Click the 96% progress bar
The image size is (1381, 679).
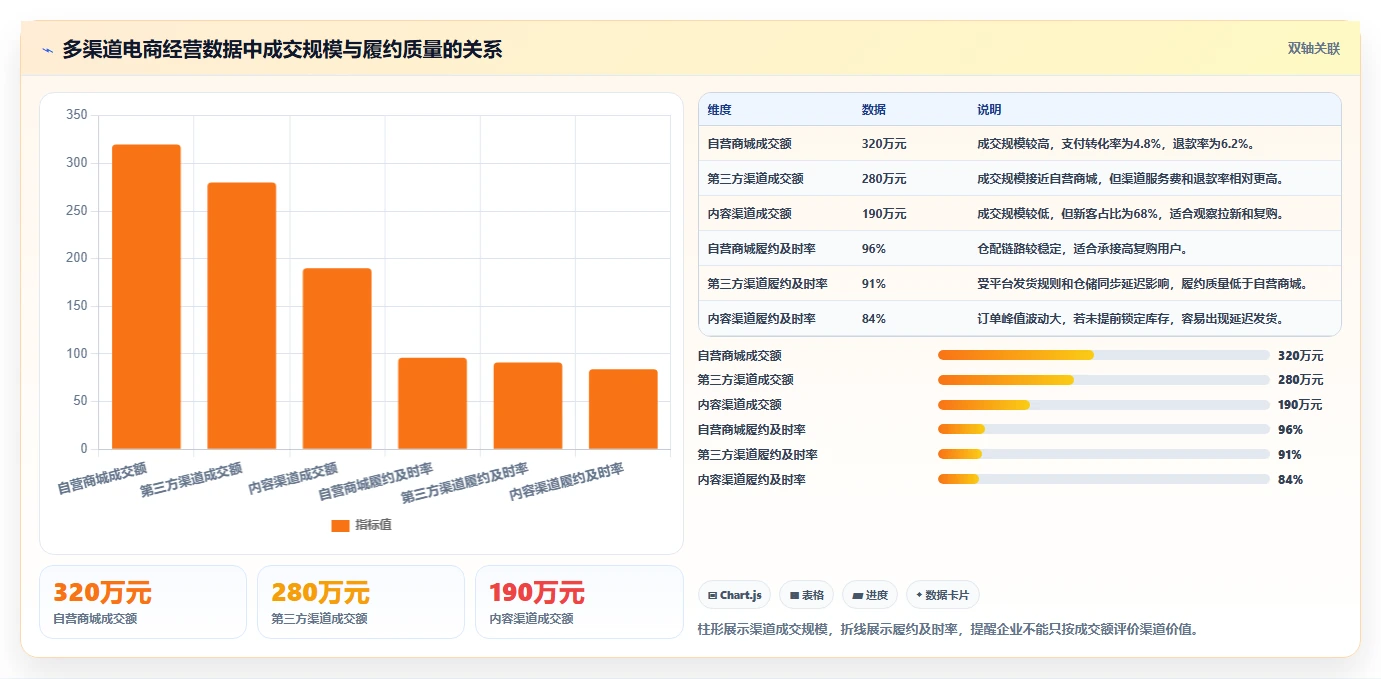[x=1104, y=430]
